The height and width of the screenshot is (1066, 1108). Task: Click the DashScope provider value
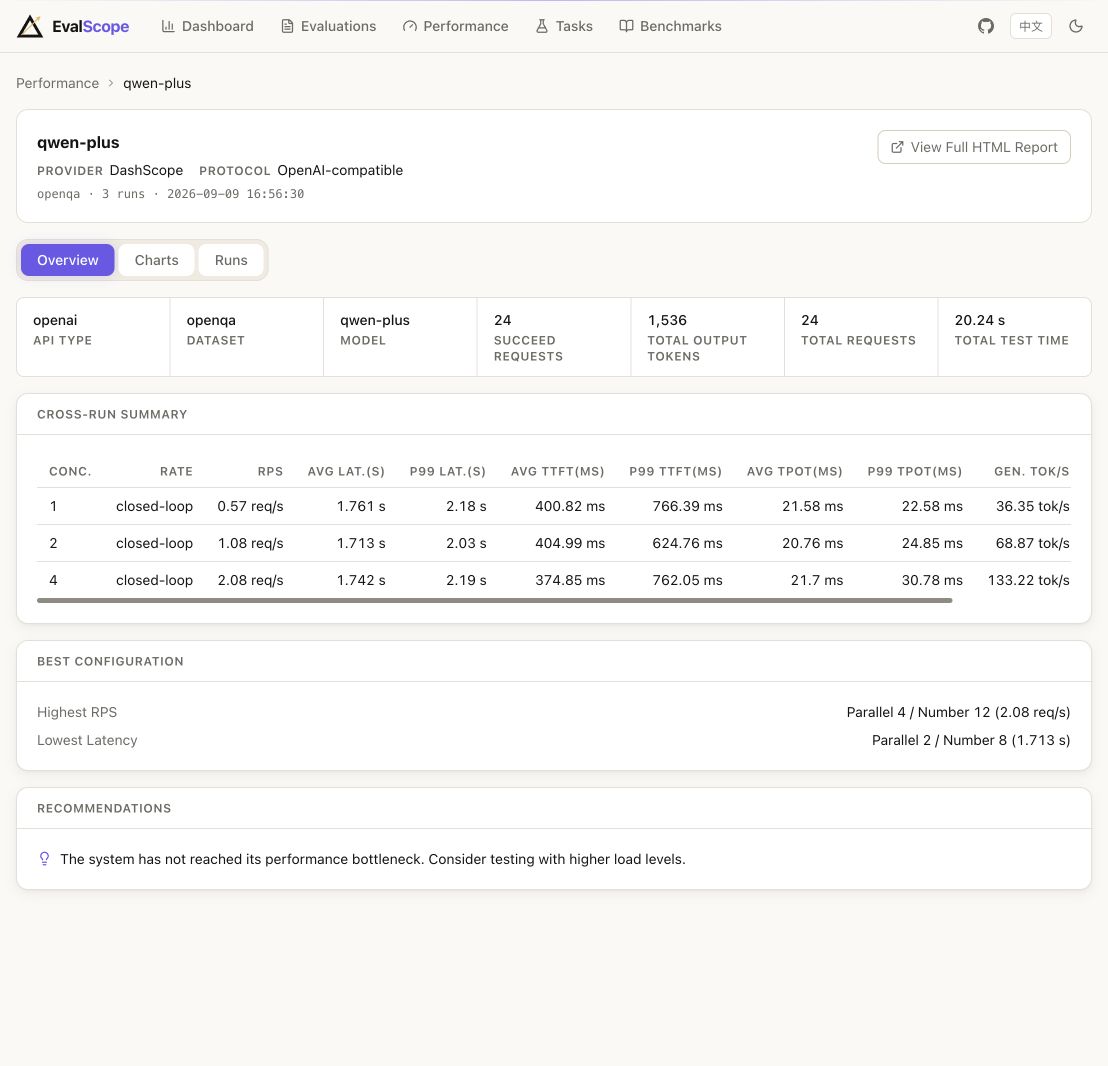pos(146,170)
